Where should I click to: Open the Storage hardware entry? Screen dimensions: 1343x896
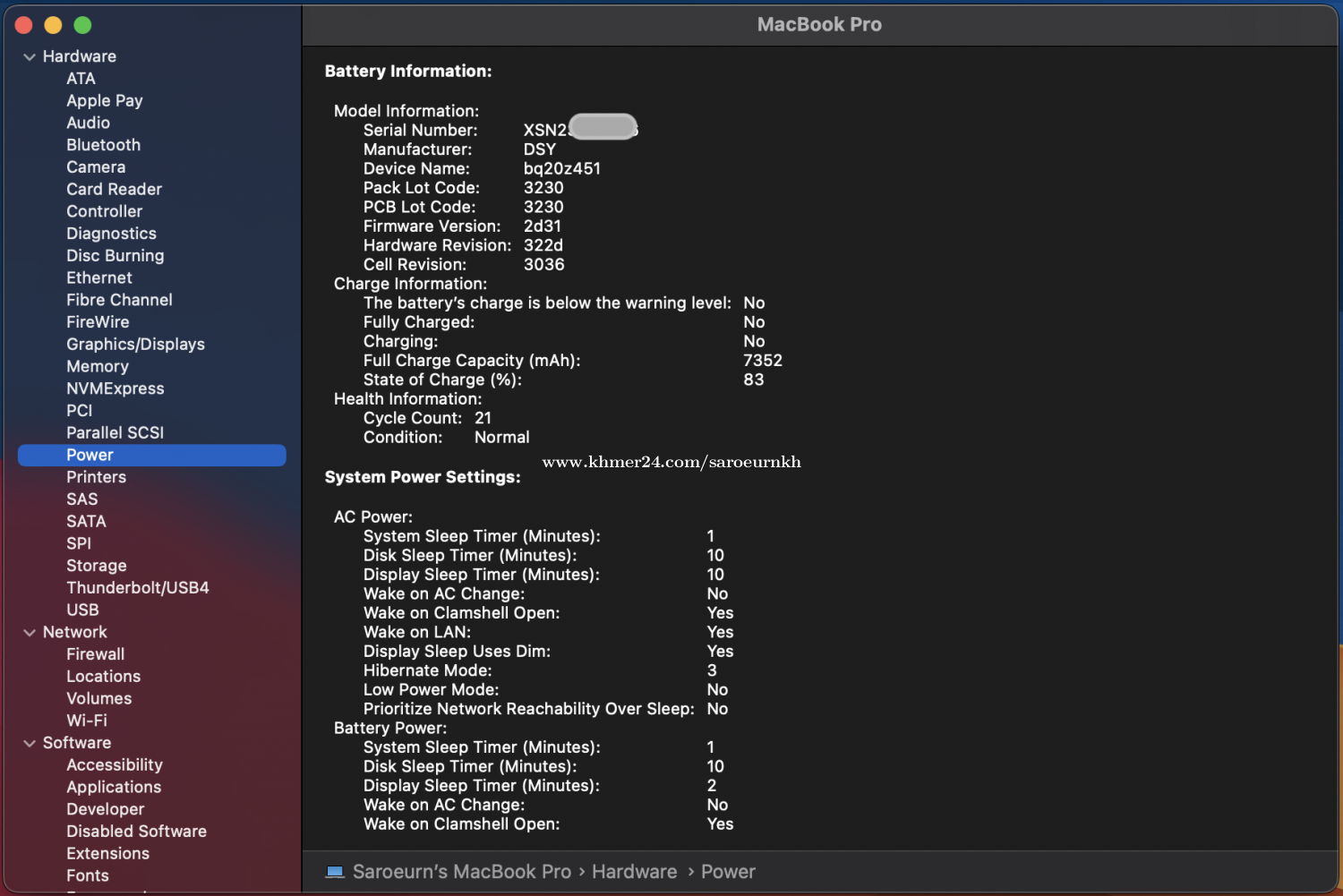(x=97, y=566)
